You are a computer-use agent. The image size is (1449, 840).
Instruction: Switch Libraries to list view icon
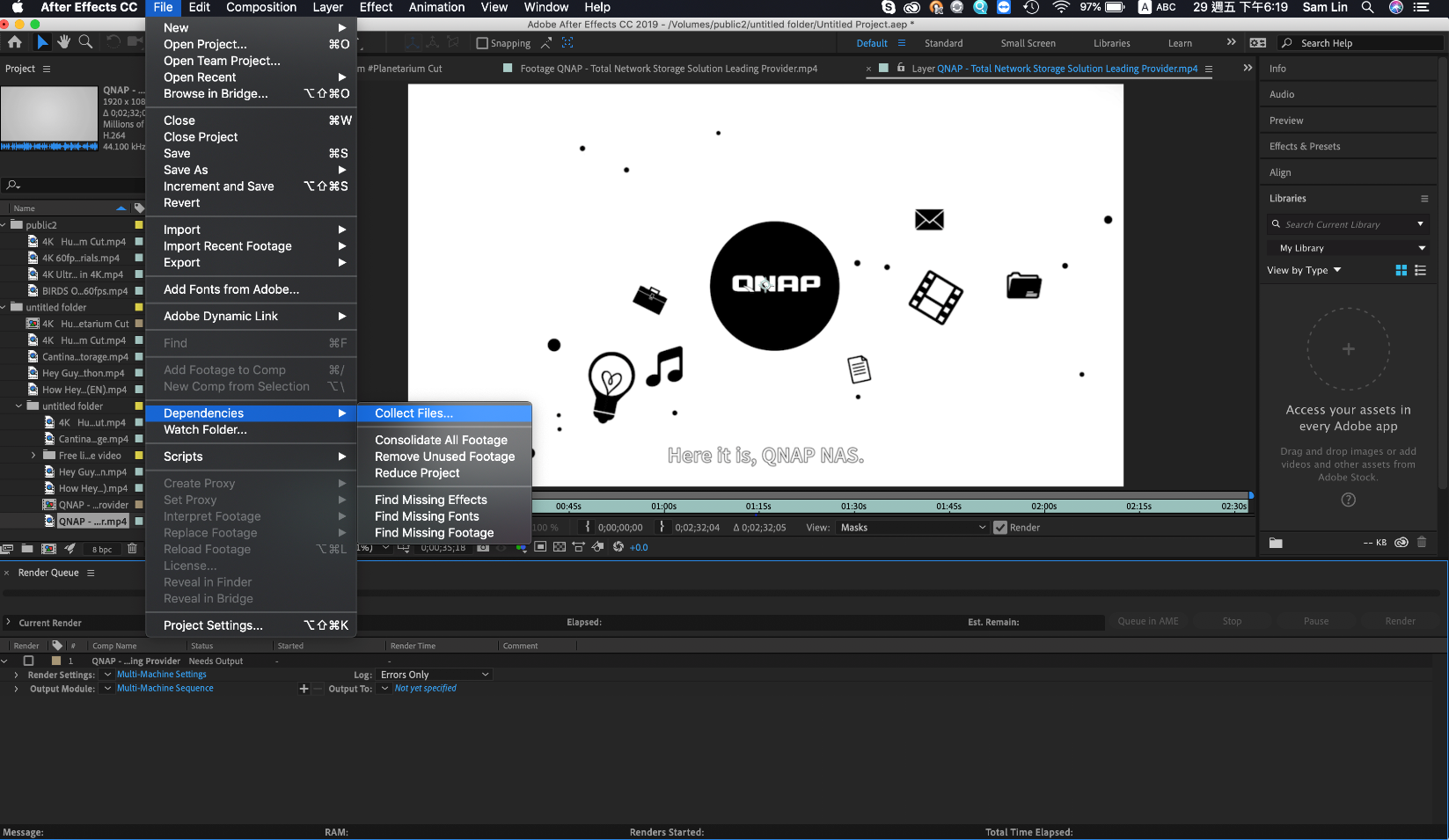point(1420,270)
